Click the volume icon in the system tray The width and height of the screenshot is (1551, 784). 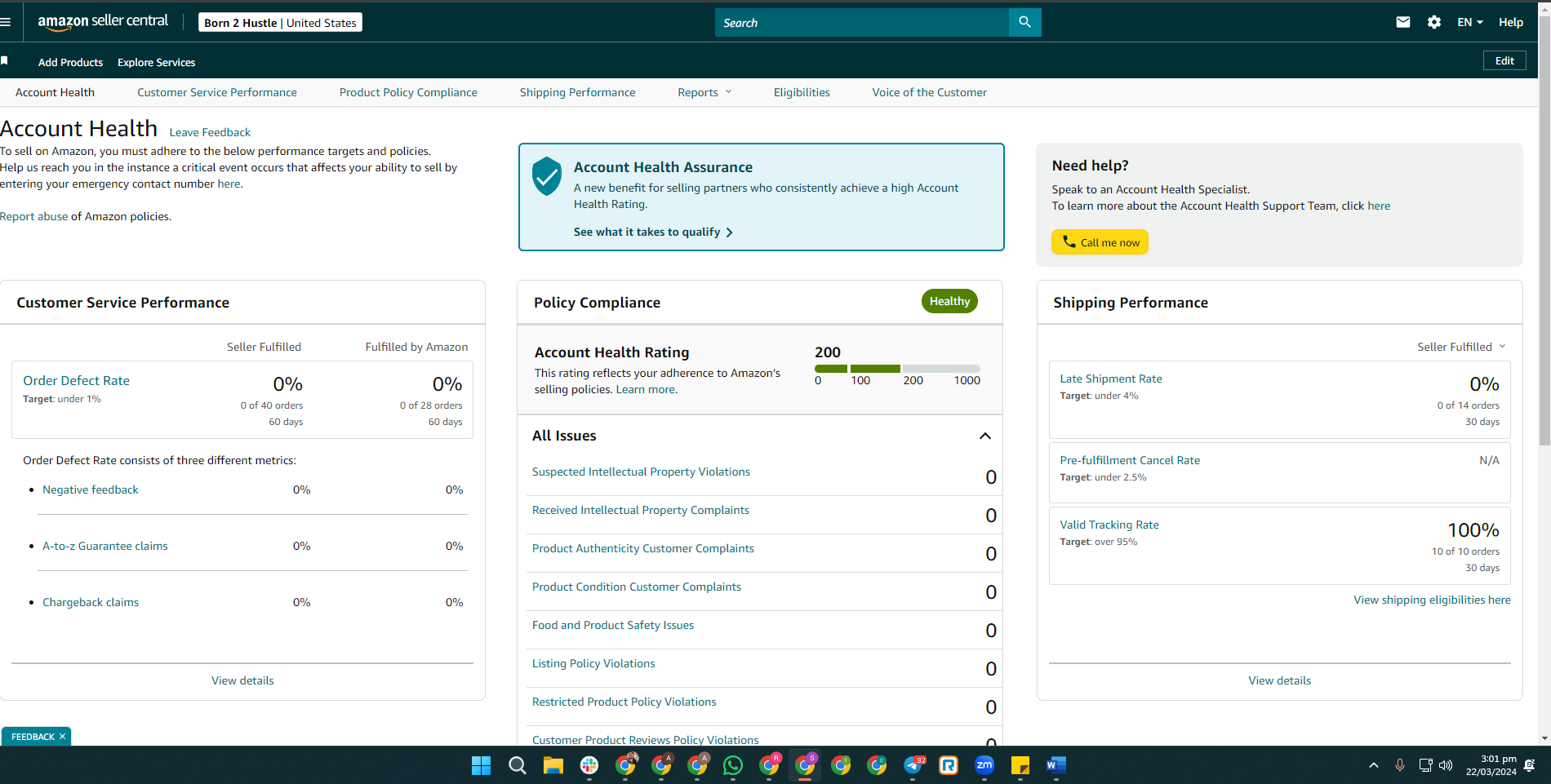pos(1446,765)
